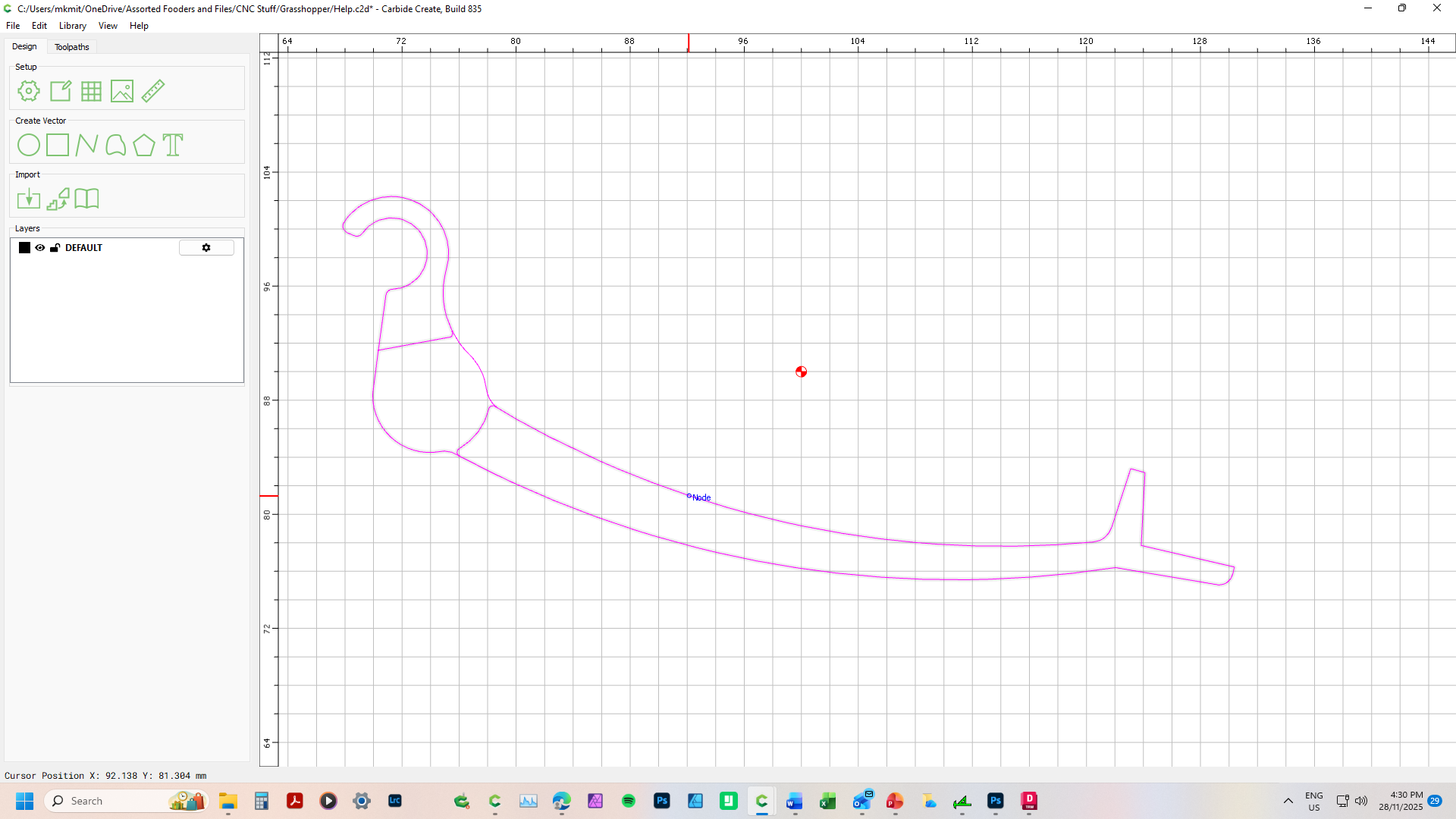Select the Create Rectangle tool

pyautogui.click(x=58, y=145)
